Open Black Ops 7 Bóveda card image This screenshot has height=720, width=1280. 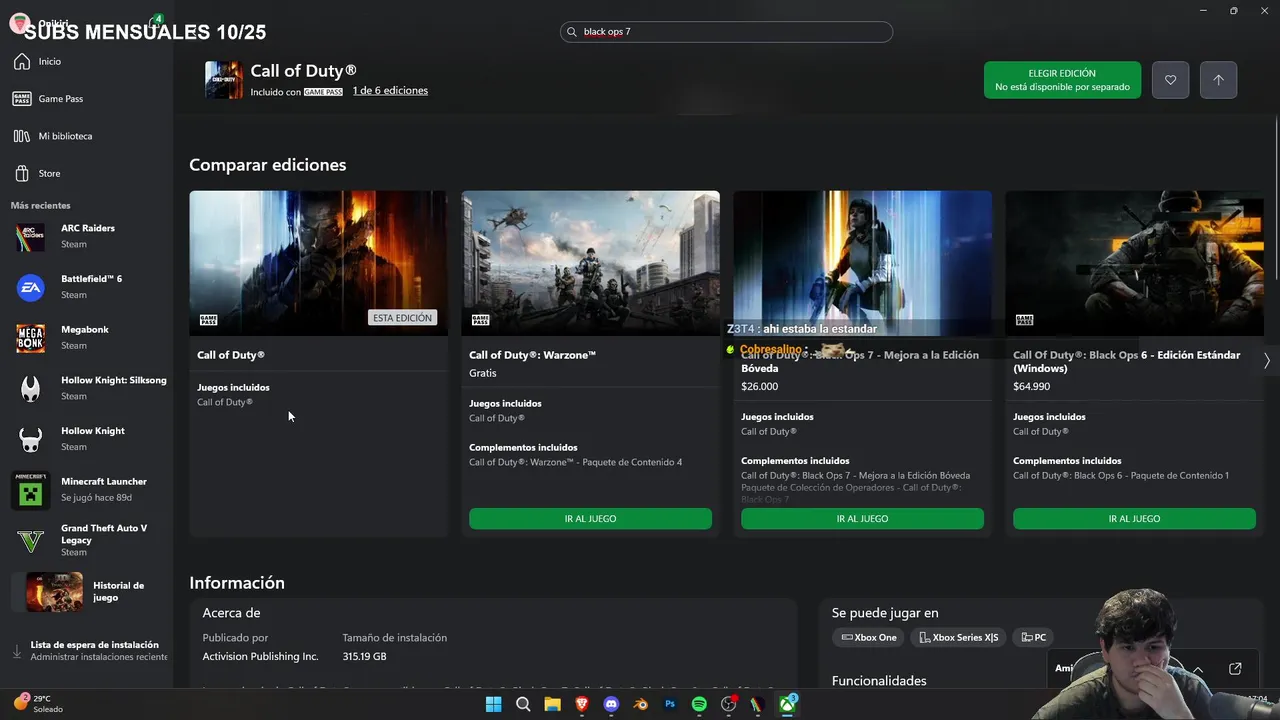click(x=862, y=263)
